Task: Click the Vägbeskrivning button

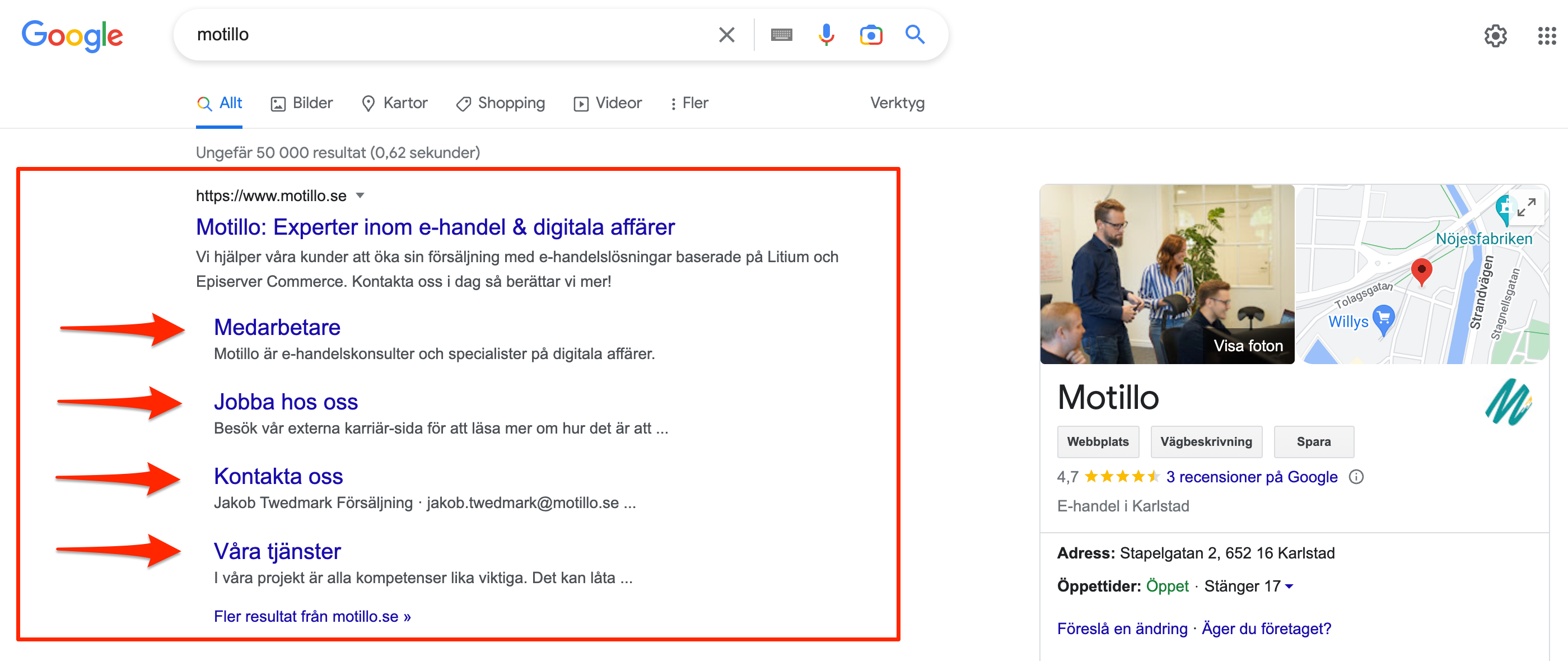Action: pyautogui.click(x=1206, y=441)
